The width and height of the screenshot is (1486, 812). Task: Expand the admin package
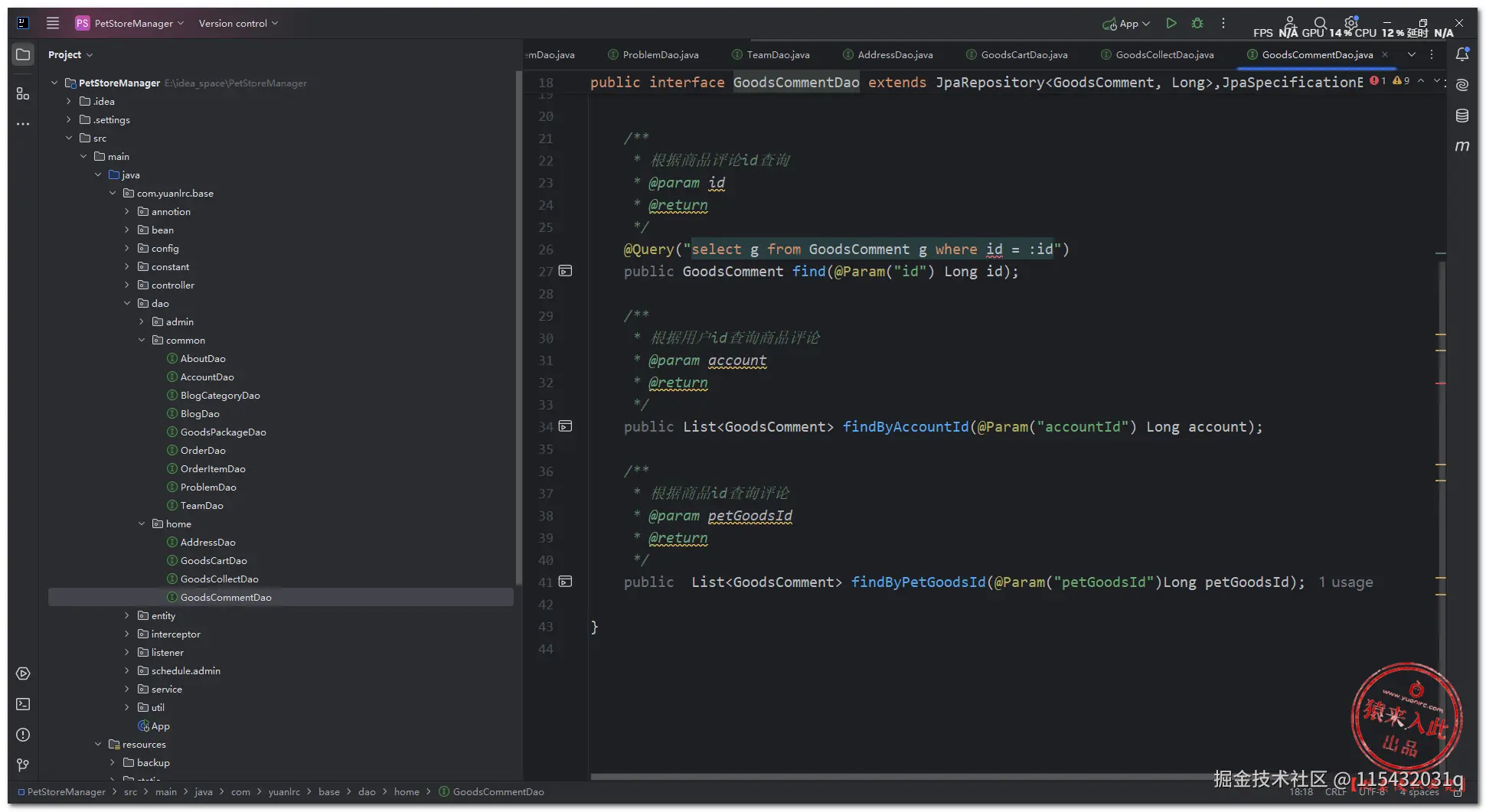pyautogui.click(x=142, y=321)
